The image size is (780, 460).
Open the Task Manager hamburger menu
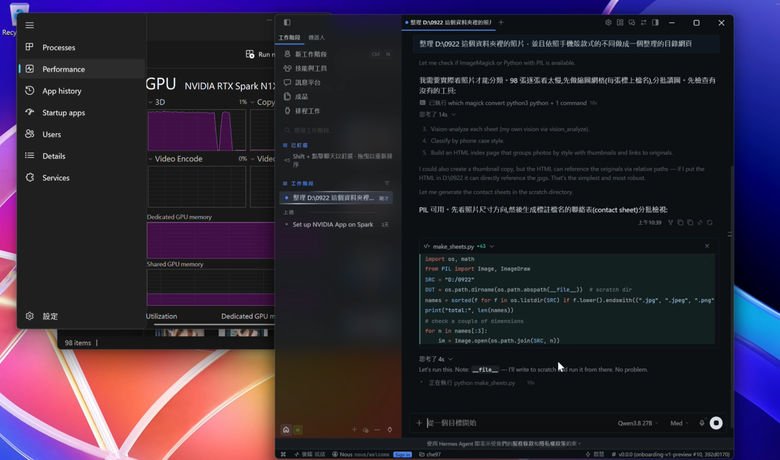point(30,25)
